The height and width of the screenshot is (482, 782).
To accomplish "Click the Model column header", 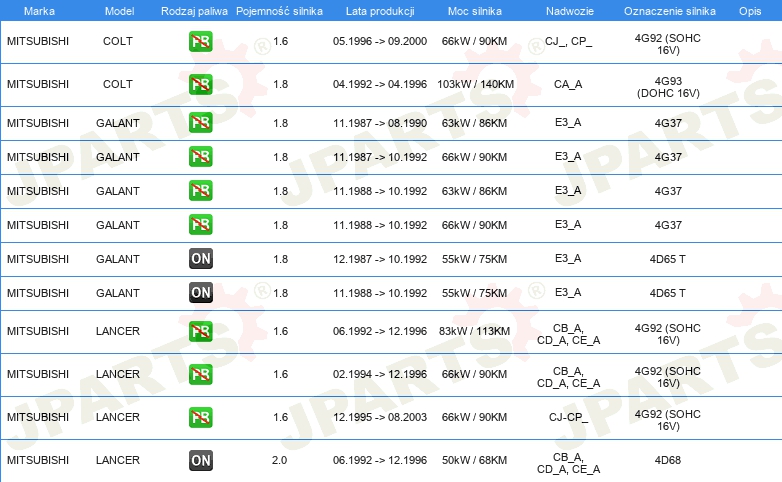I will pyautogui.click(x=119, y=11).
